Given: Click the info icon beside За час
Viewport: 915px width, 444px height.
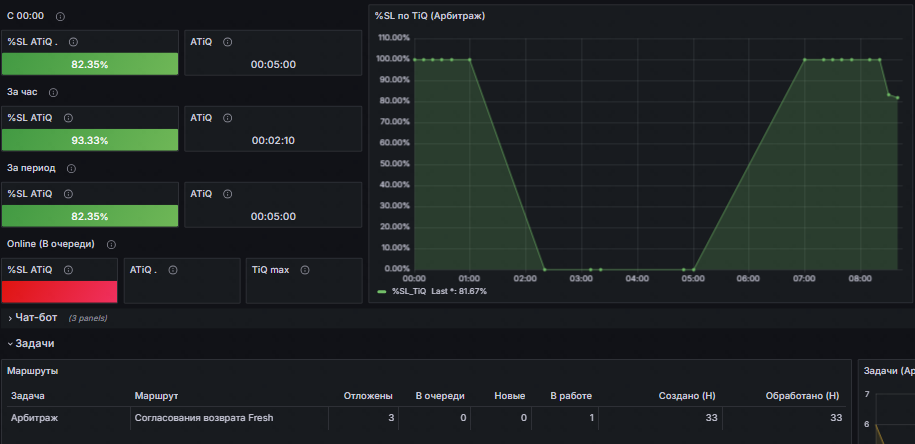Looking at the screenshot, I should click(x=53, y=93).
